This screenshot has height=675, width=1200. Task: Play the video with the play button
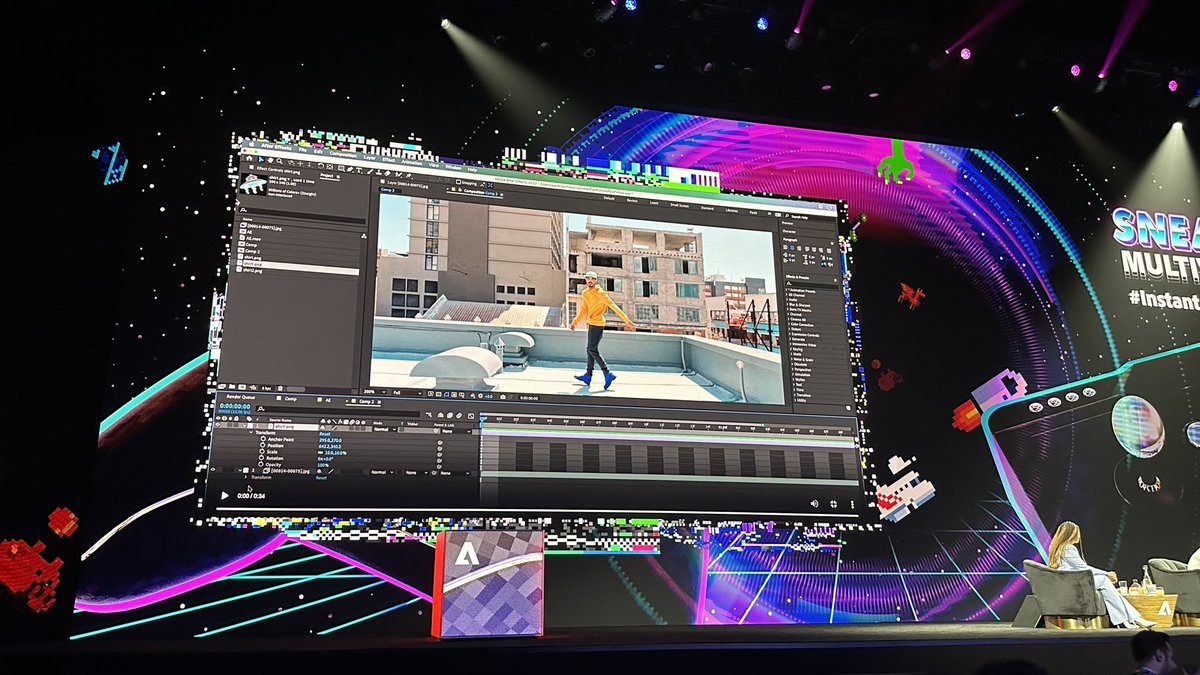(224, 495)
